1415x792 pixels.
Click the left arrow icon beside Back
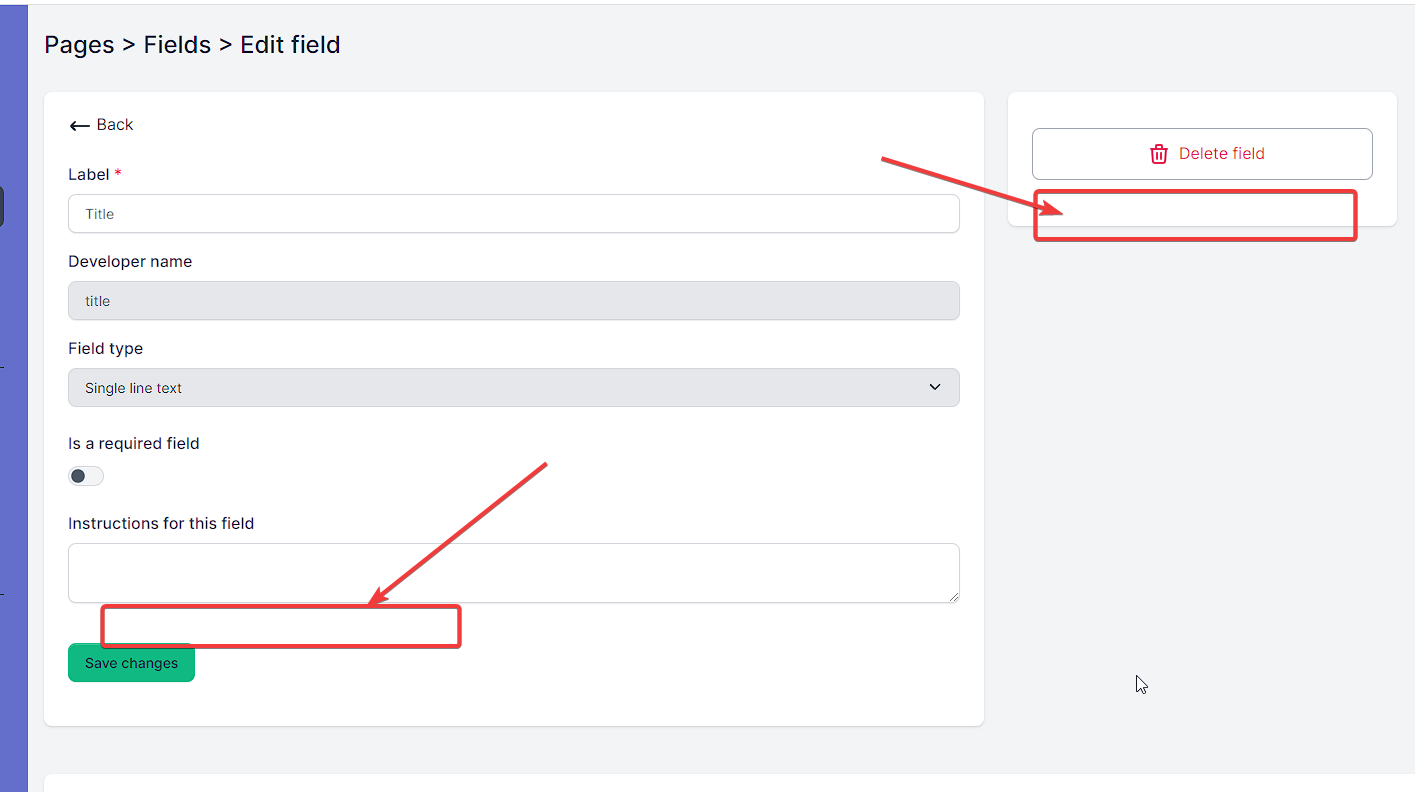tap(79, 126)
